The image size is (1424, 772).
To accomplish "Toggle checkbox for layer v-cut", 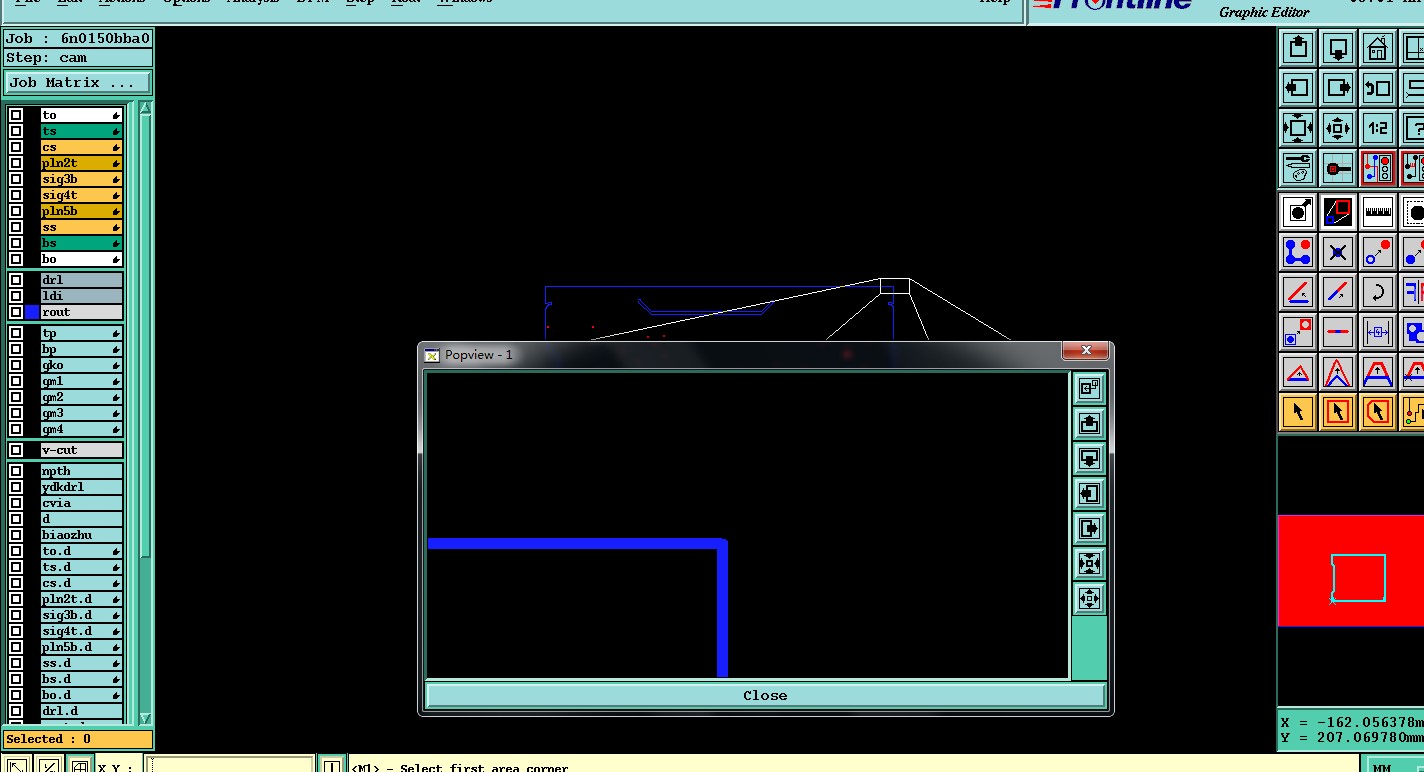I will (x=16, y=450).
